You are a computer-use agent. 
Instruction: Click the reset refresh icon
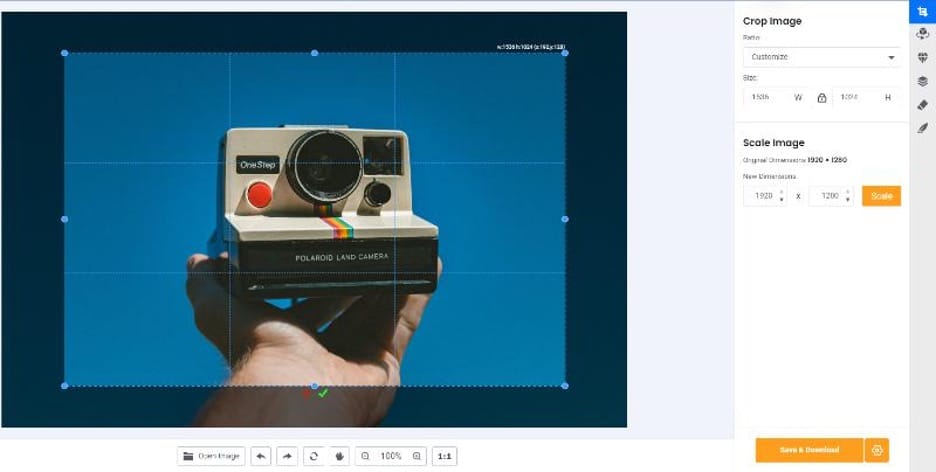313,456
